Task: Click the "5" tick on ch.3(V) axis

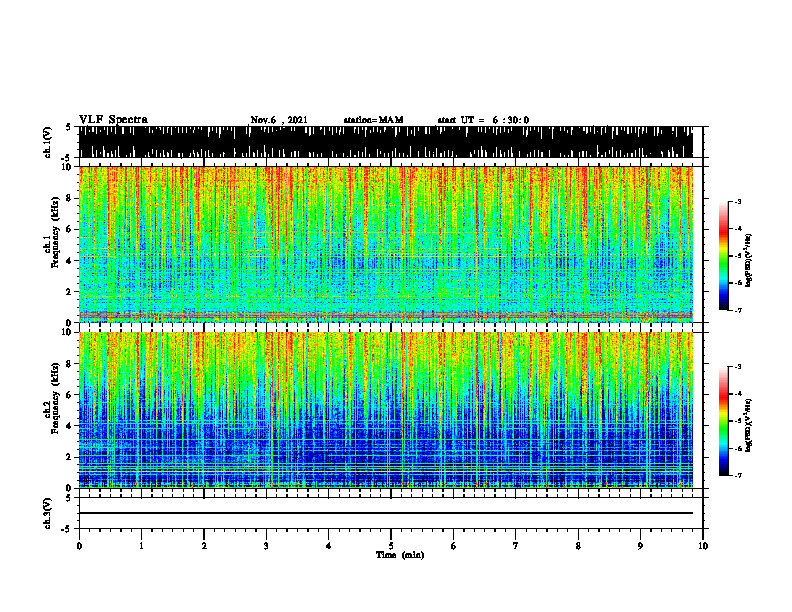Action: click(x=69, y=498)
